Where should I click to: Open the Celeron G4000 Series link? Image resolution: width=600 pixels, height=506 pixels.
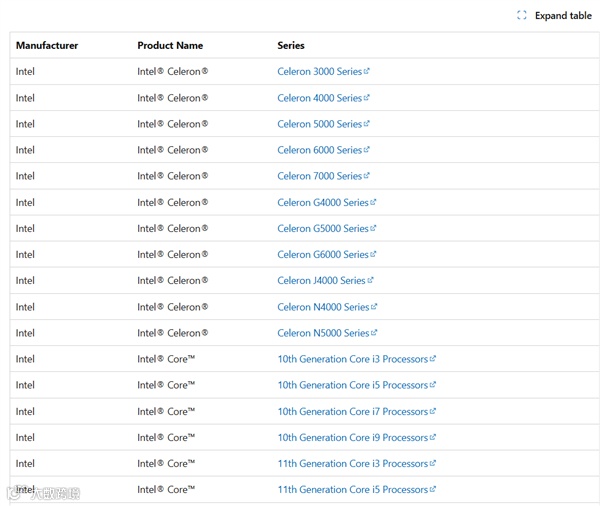pos(327,202)
